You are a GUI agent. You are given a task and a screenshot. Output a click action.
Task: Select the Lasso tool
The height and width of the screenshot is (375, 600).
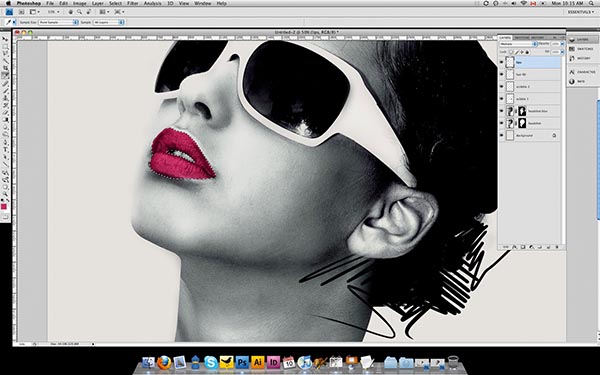6,54
